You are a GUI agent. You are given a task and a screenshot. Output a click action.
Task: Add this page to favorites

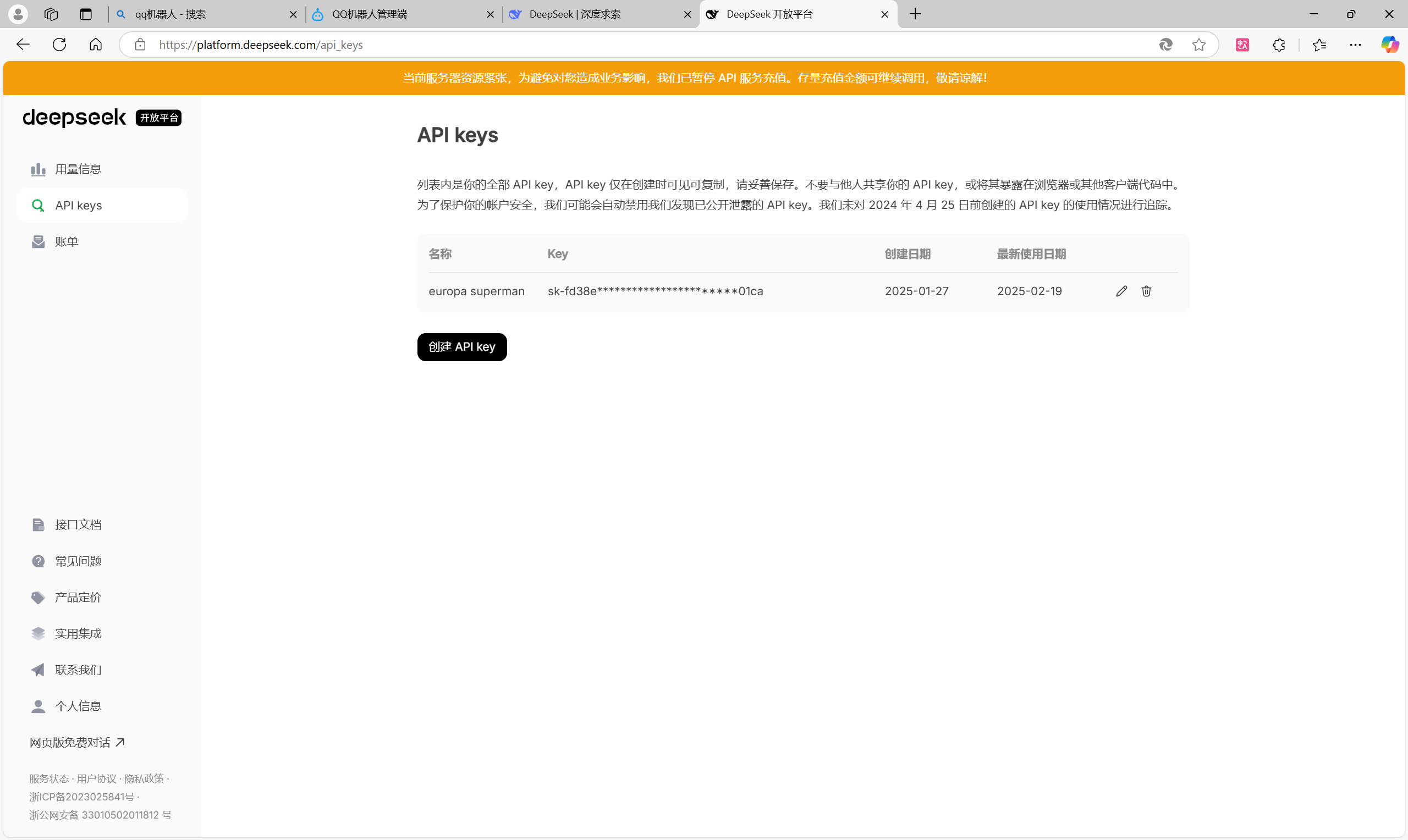(x=1198, y=45)
